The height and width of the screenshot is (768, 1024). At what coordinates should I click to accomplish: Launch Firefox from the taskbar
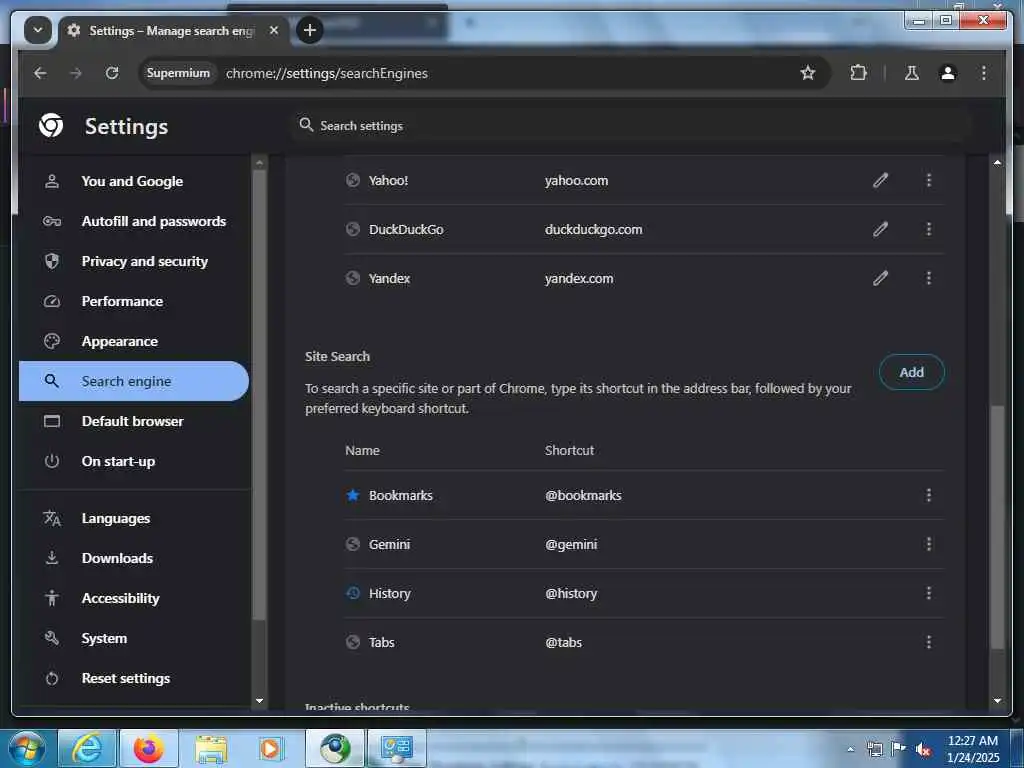[x=149, y=748]
